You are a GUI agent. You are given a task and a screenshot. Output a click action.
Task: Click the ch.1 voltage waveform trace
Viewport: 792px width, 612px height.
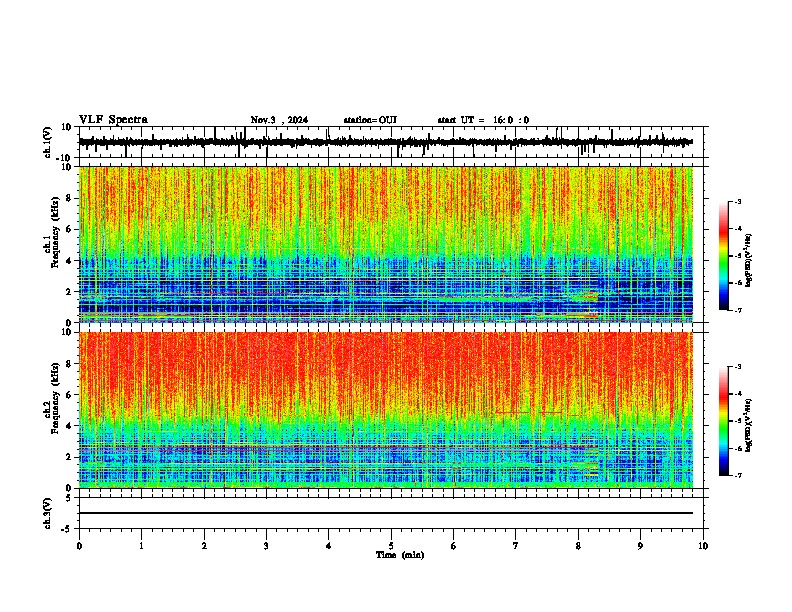tap(386, 142)
